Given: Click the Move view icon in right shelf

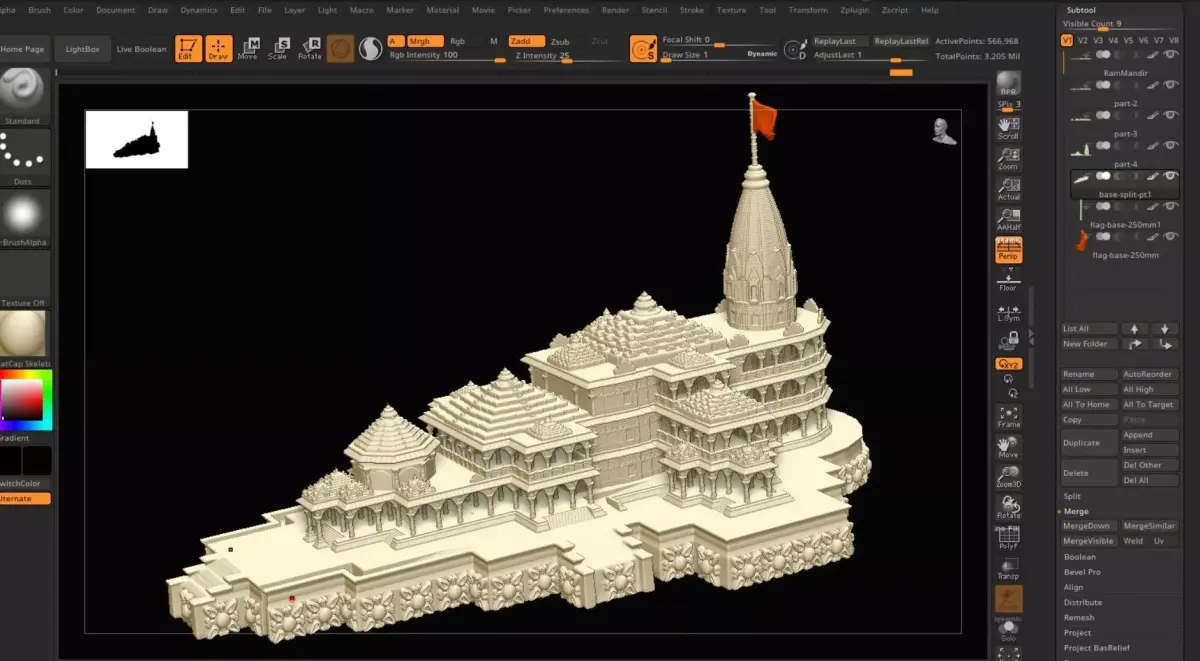Looking at the screenshot, I should point(1009,447).
